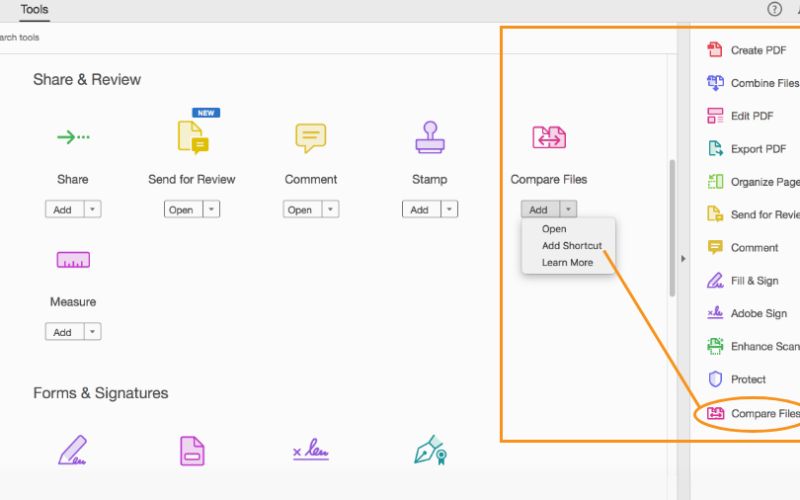Image resolution: width=800 pixels, height=500 pixels.
Task: Click the Comment sidebar icon
Action: (x=715, y=247)
